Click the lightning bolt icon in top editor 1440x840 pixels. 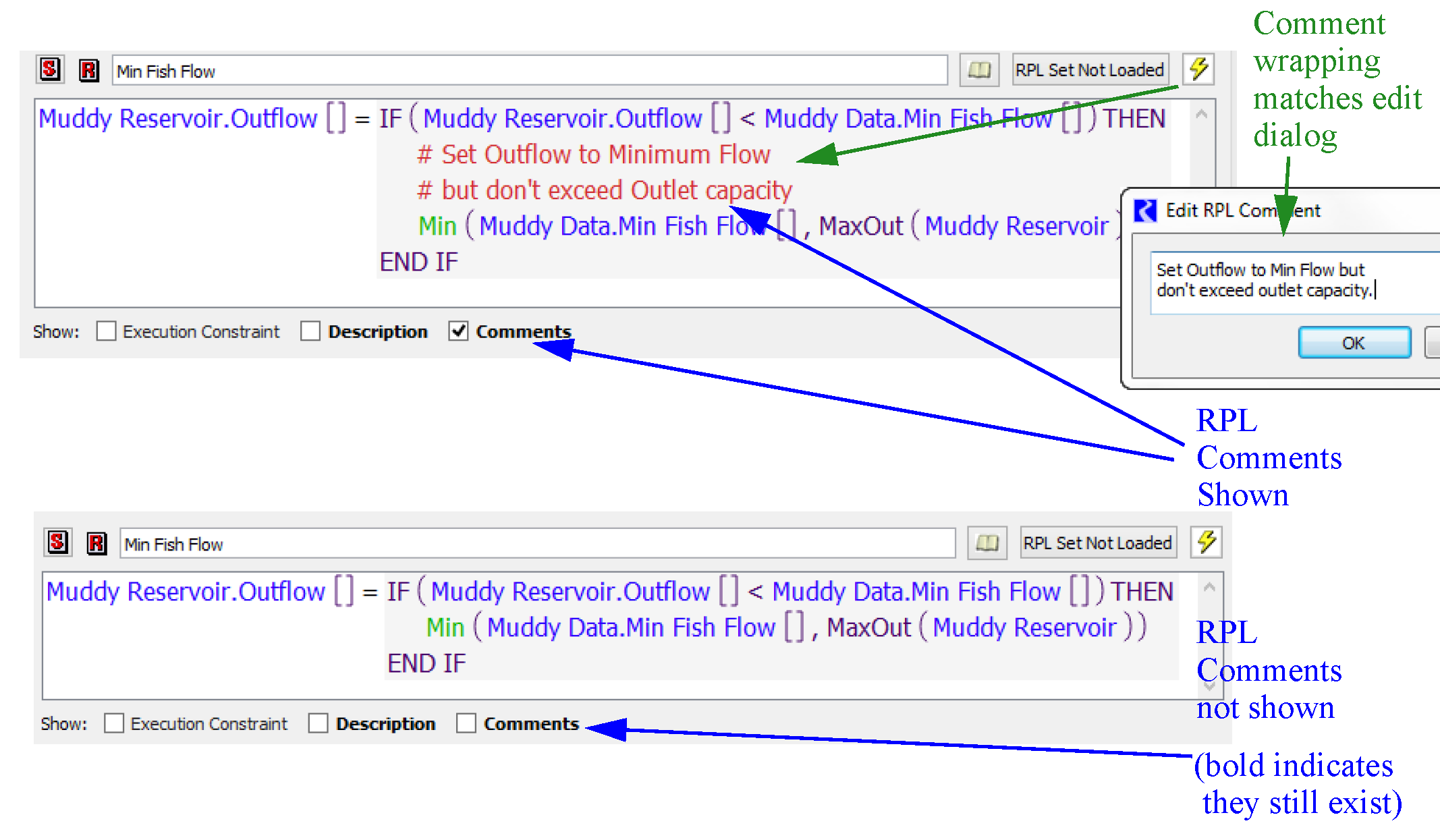[x=1199, y=69]
